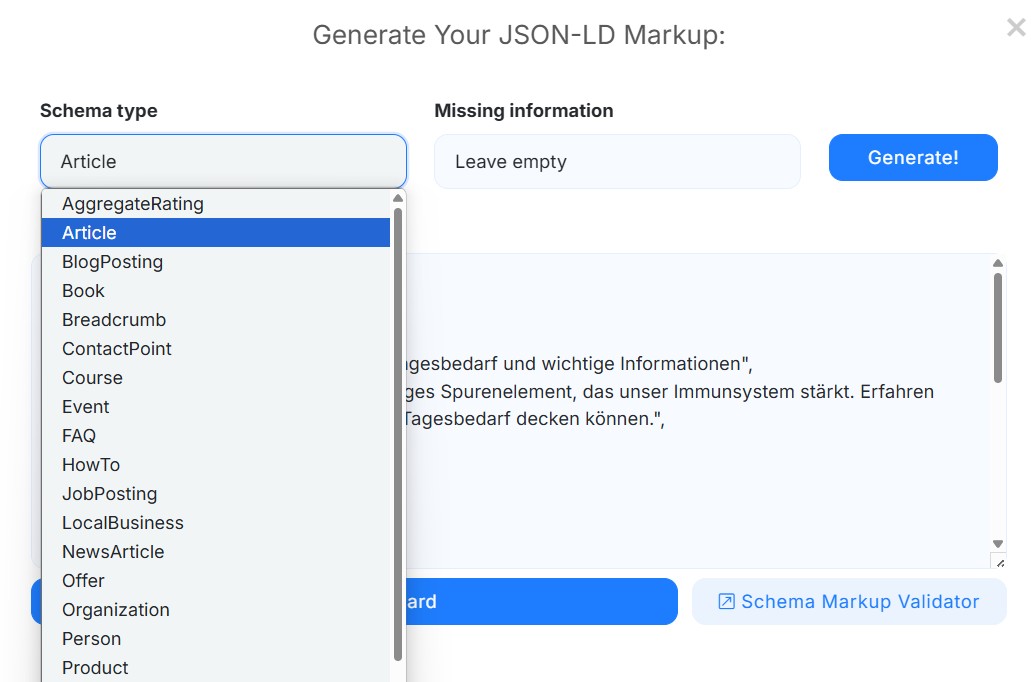Pick Product from the schema dropdown

click(x=94, y=667)
